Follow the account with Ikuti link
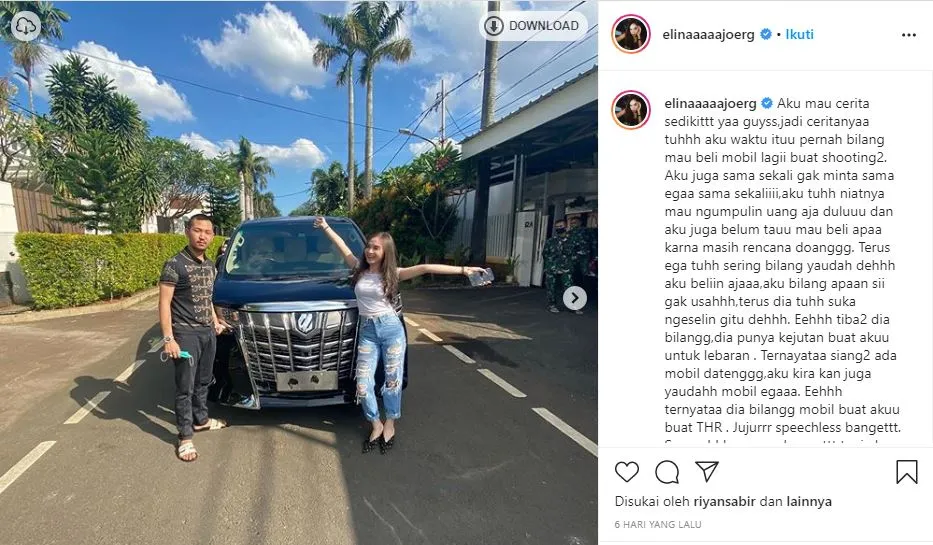This screenshot has width=933, height=545. (x=799, y=35)
